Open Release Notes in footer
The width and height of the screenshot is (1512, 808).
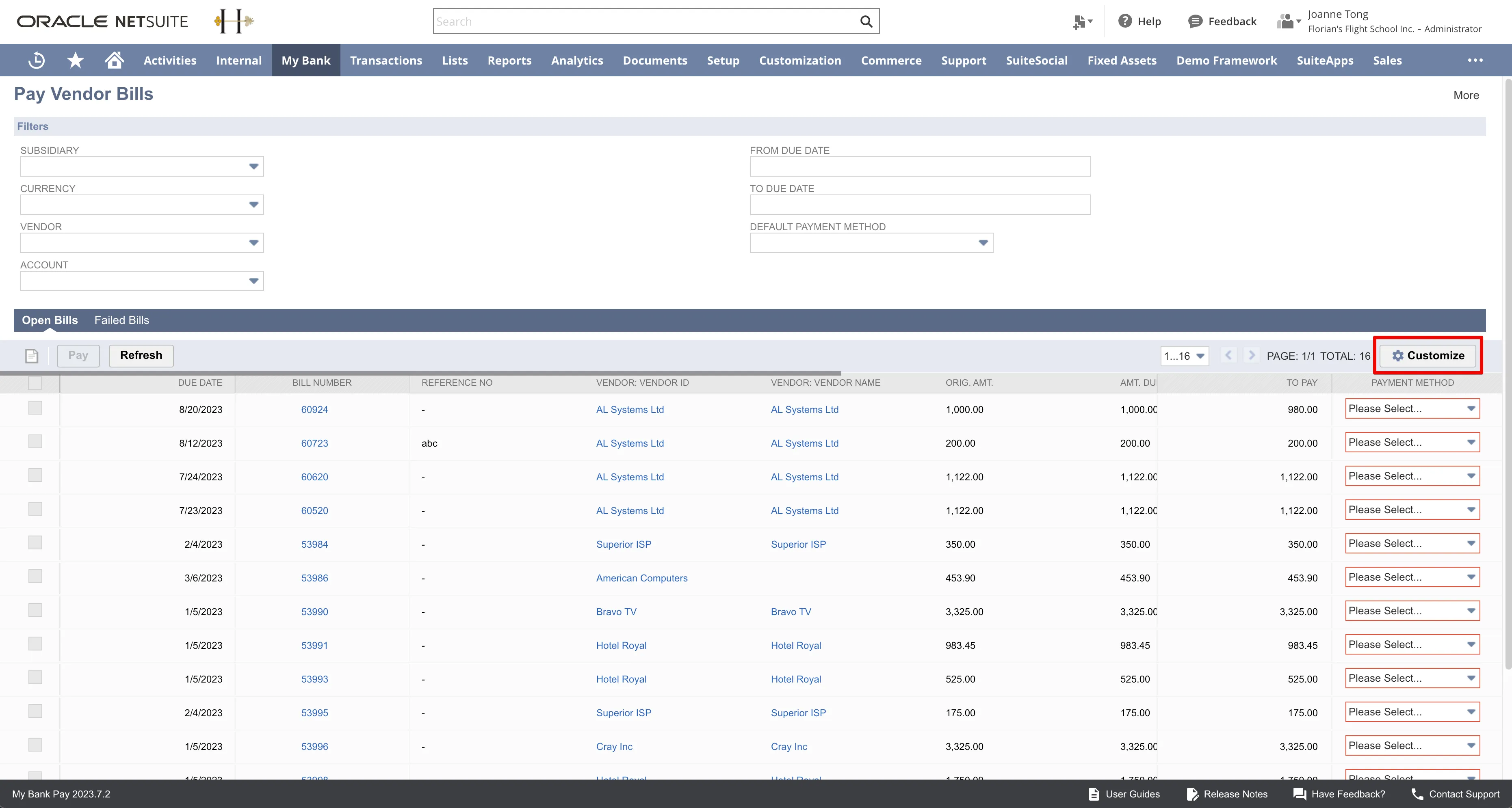tap(1227, 794)
